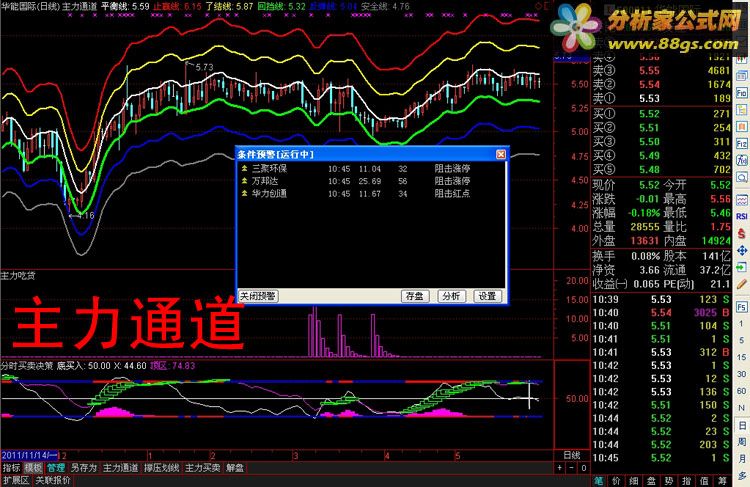Viewport: 750px width, 487px height.
Task: Select the 主力买卖 template tab
Action: click(203, 468)
